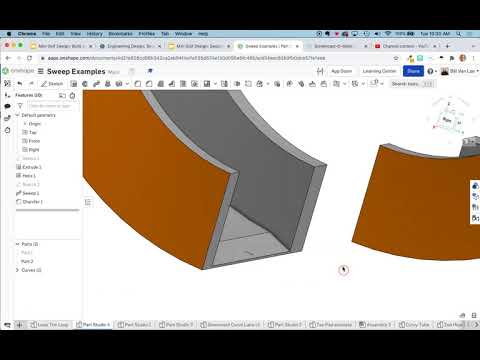Open the dropdown arrow next to the pattern tool

(x=215, y=84)
